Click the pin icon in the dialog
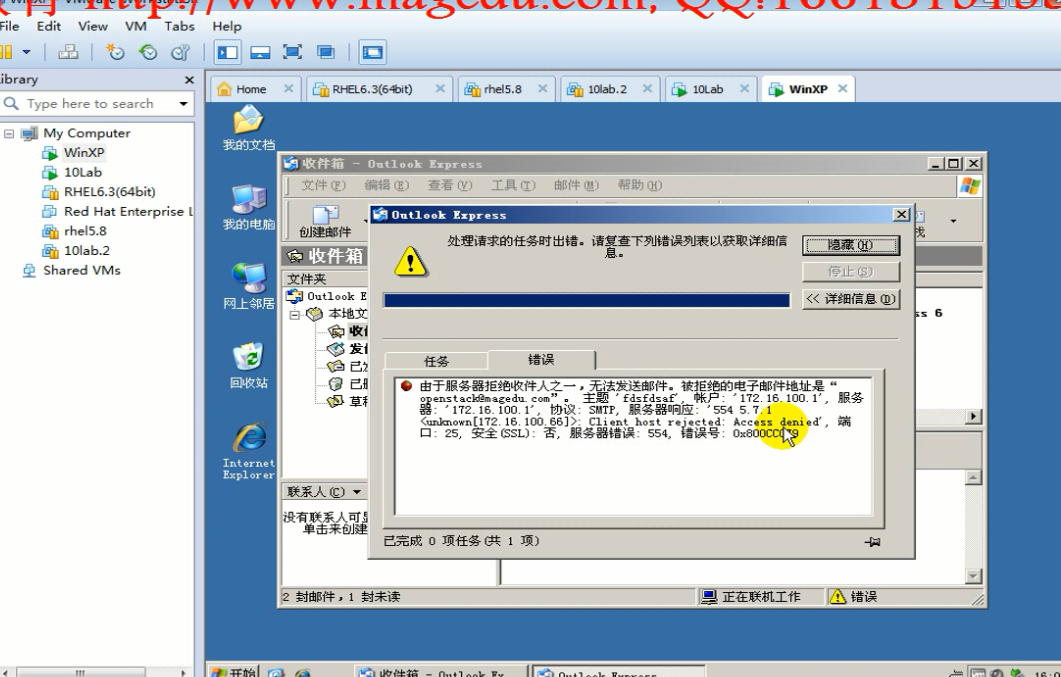The height and width of the screenshot is (677, 1061). pos(873,541)
